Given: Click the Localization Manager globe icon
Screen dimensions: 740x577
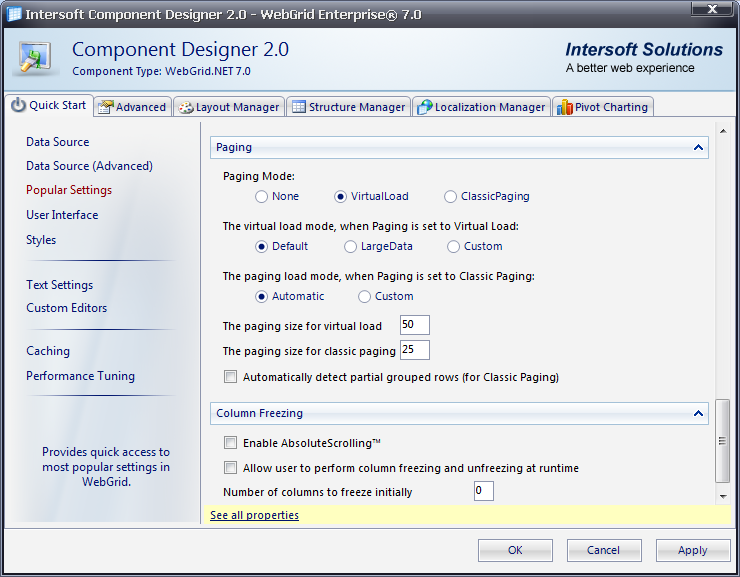Looking at the screenshot, I should pos(424,107).
